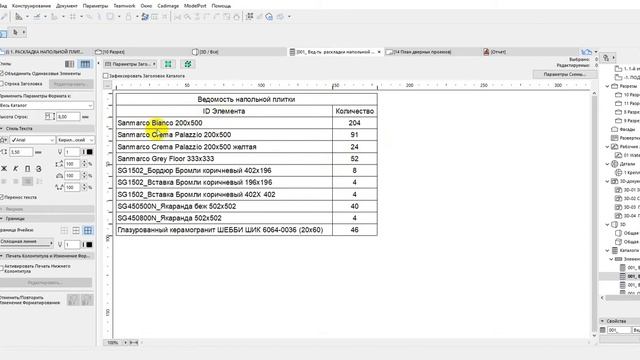Select the arrow selection tool
This screenshot has width=640, height=360.
(16, 32)
